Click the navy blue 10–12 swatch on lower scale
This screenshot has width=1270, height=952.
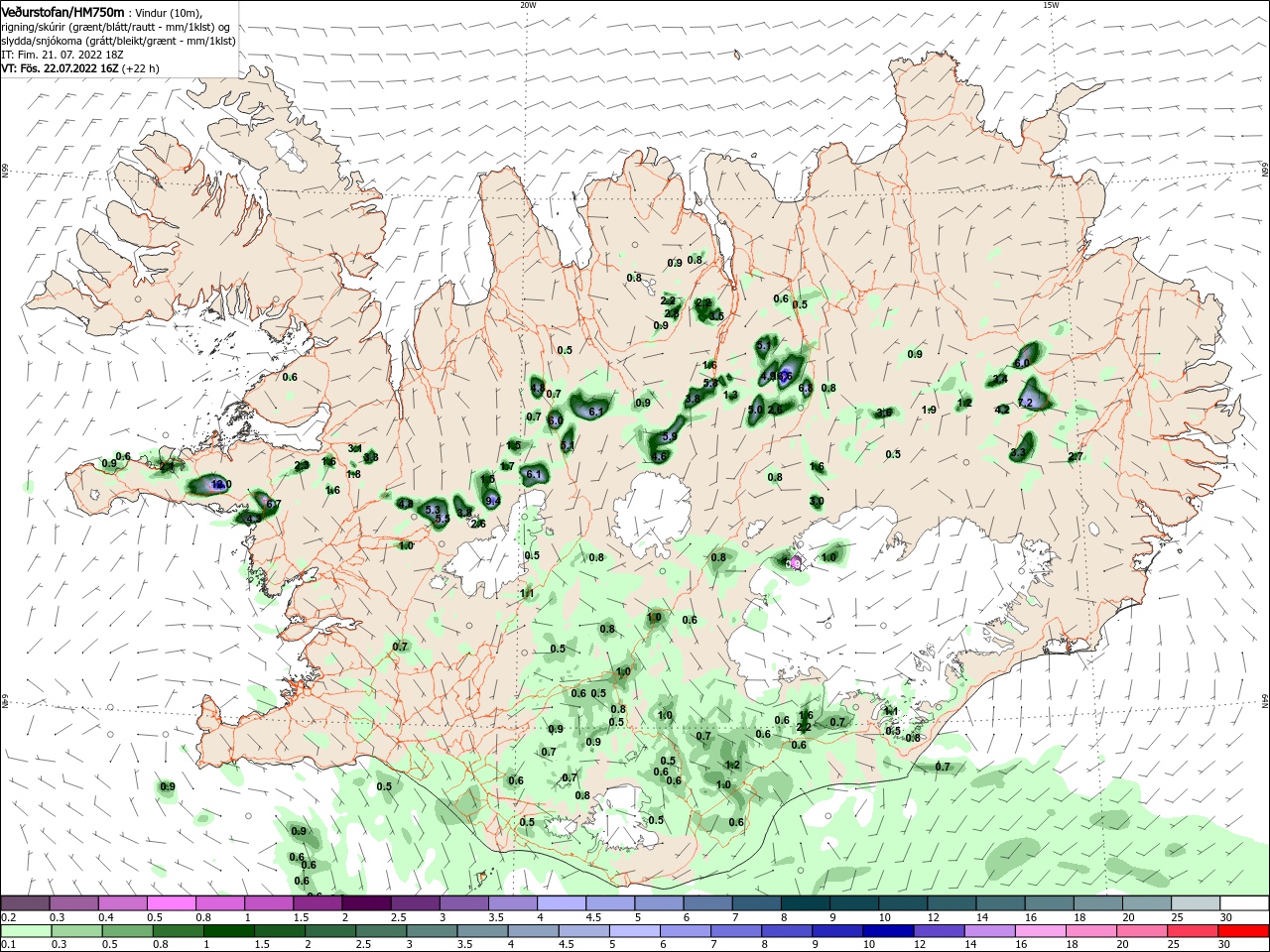tap(888, 931)
